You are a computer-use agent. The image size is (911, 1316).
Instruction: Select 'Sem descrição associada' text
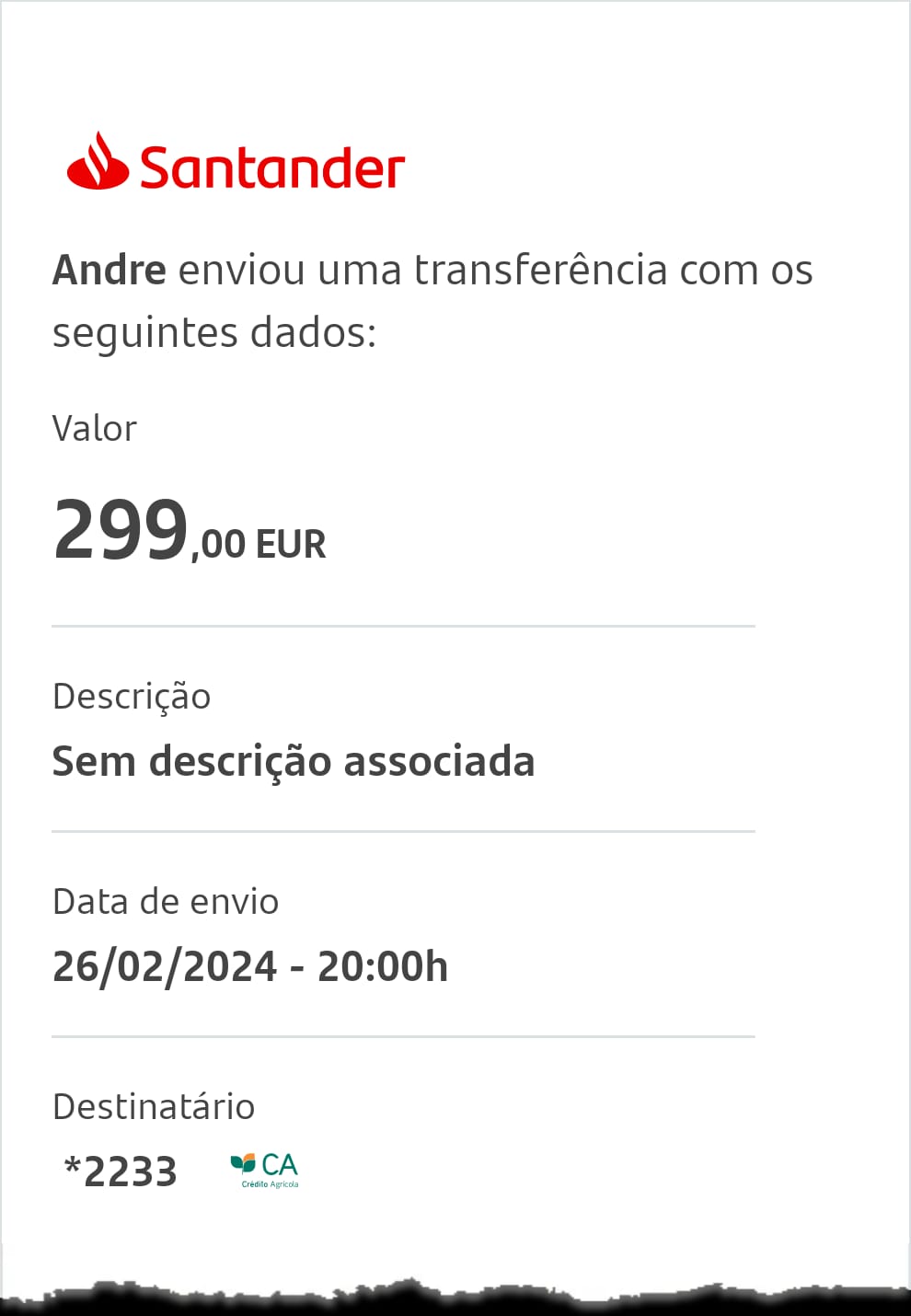294,762
